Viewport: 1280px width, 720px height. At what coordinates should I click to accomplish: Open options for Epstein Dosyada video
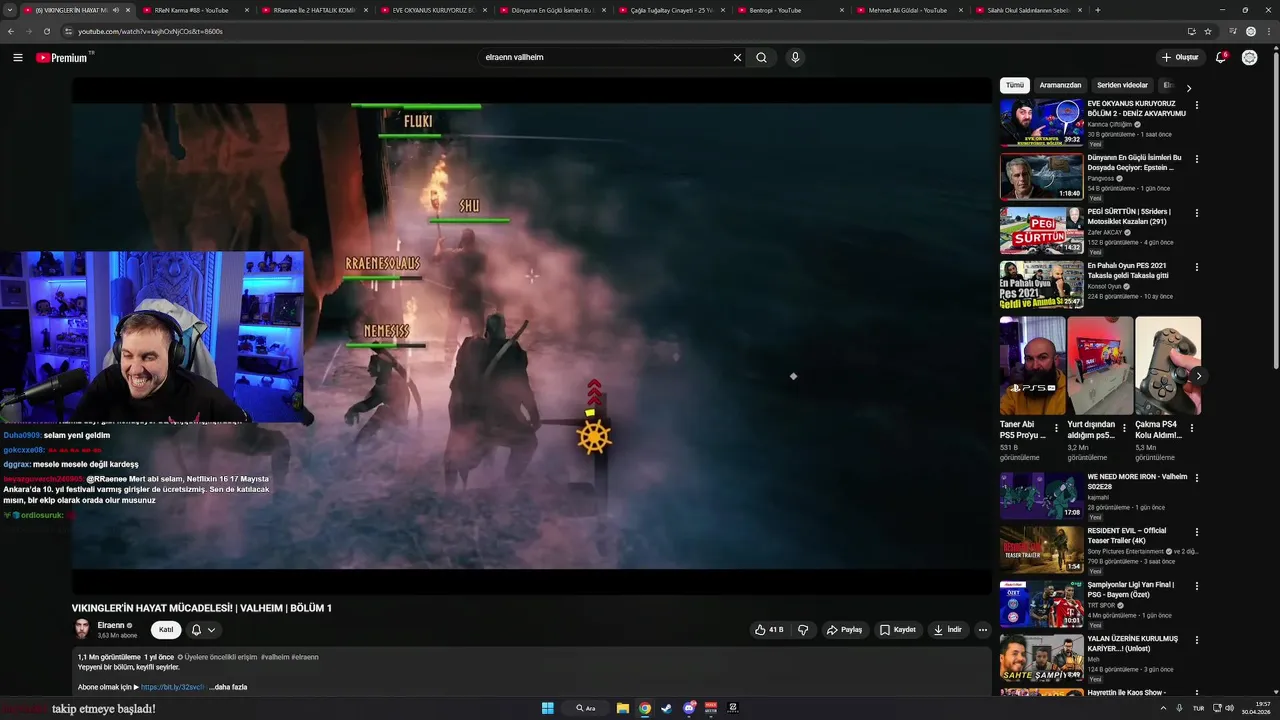pos(1196,159)
